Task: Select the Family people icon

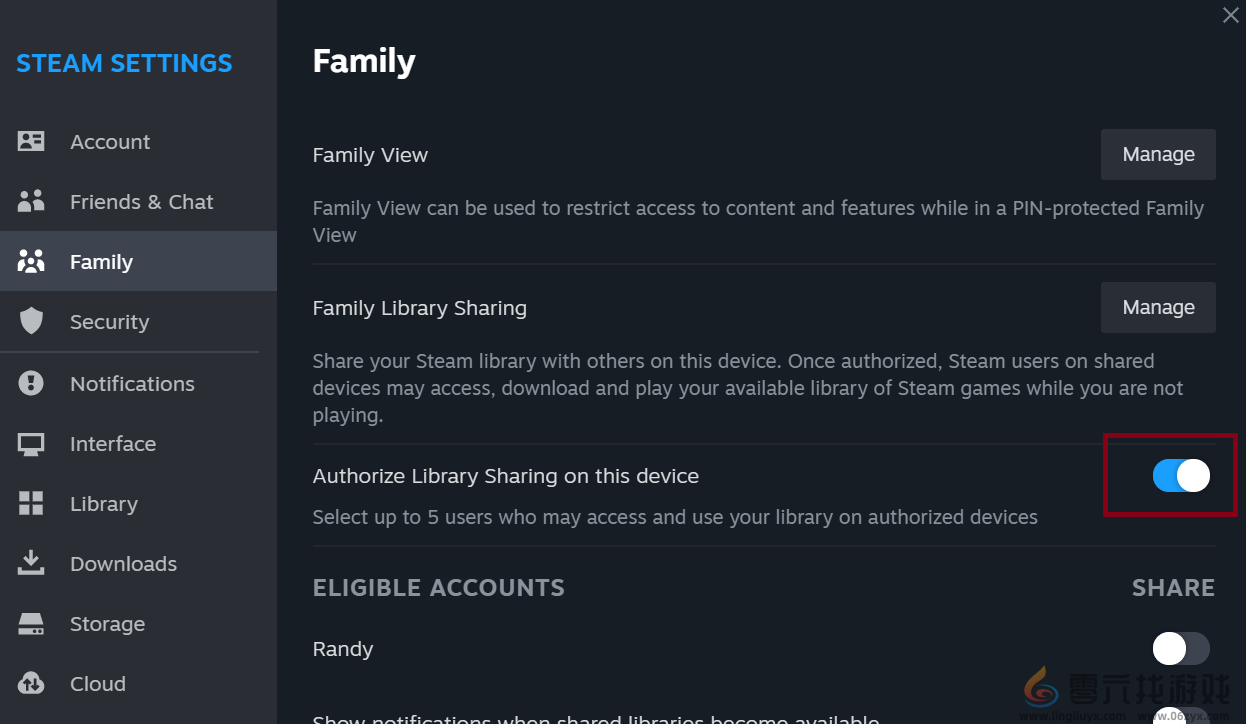Action: tap(31, 261)
